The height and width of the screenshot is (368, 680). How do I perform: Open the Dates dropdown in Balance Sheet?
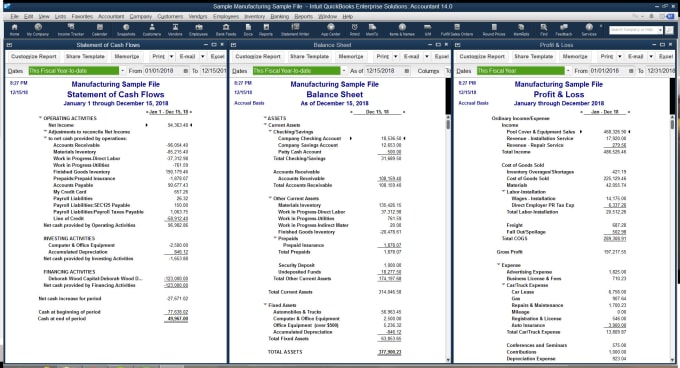point(344,71)
